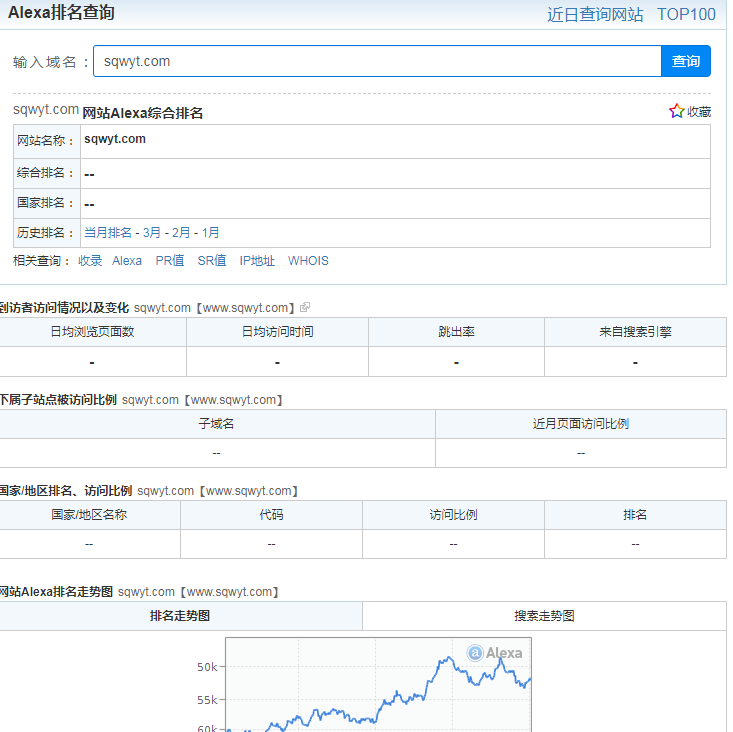Click the Alexa ranking trend chart
Viewport: 733px width, 732px height.
click(378, 684)
